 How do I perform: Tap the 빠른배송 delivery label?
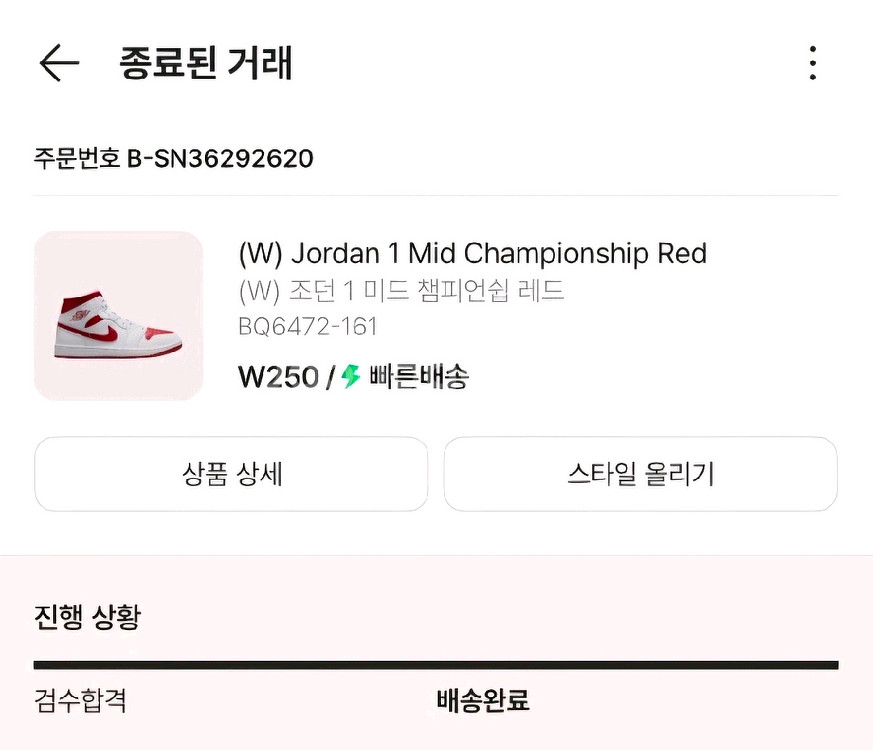point(418,377)
